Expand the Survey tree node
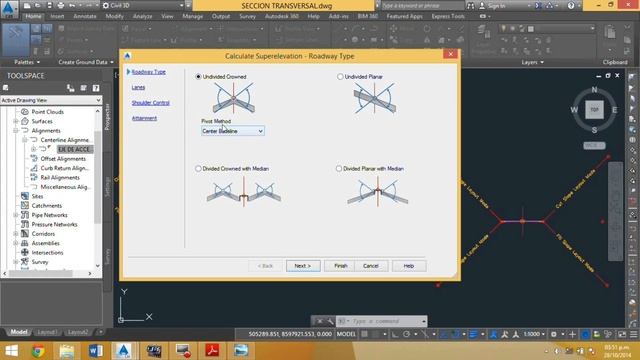 point(16,262)
